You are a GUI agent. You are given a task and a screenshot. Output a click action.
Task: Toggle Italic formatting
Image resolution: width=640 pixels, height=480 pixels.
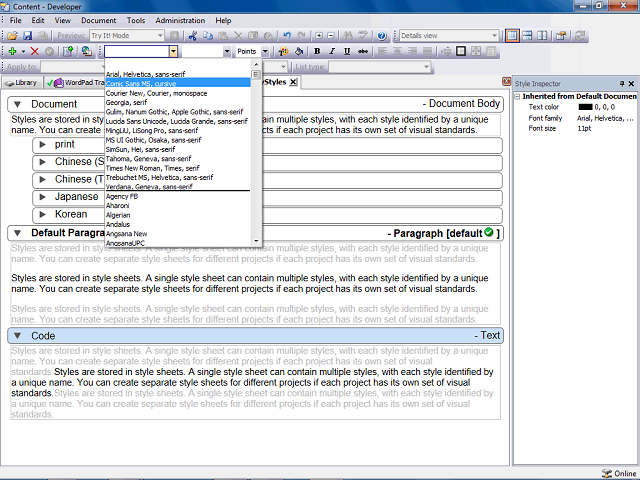click(x=332, y=51)
